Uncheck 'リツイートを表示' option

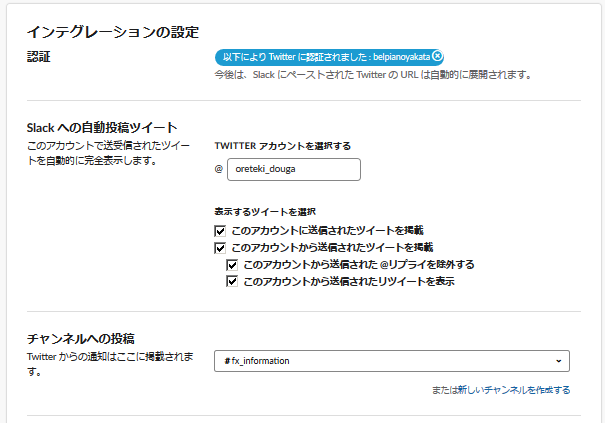click(232, 281)
